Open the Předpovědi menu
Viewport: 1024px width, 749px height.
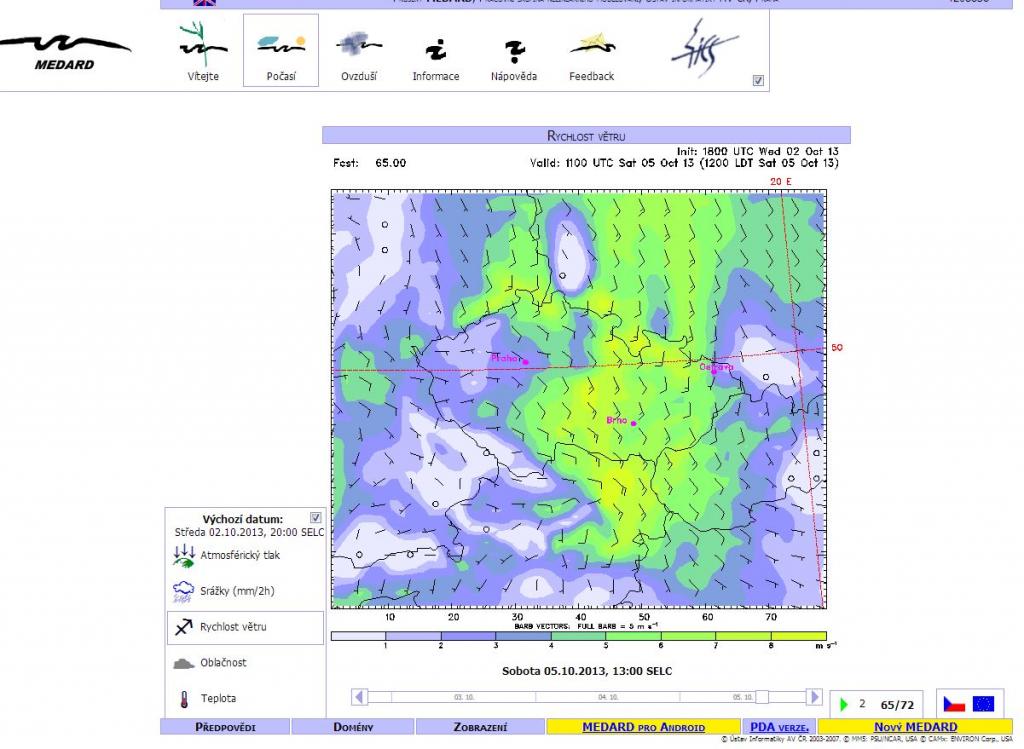click(x=225, y=728)
